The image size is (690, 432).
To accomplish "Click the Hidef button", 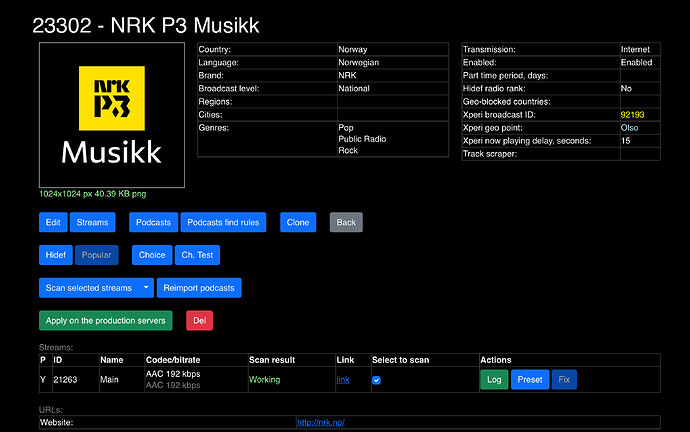I will tap(54, 255).
